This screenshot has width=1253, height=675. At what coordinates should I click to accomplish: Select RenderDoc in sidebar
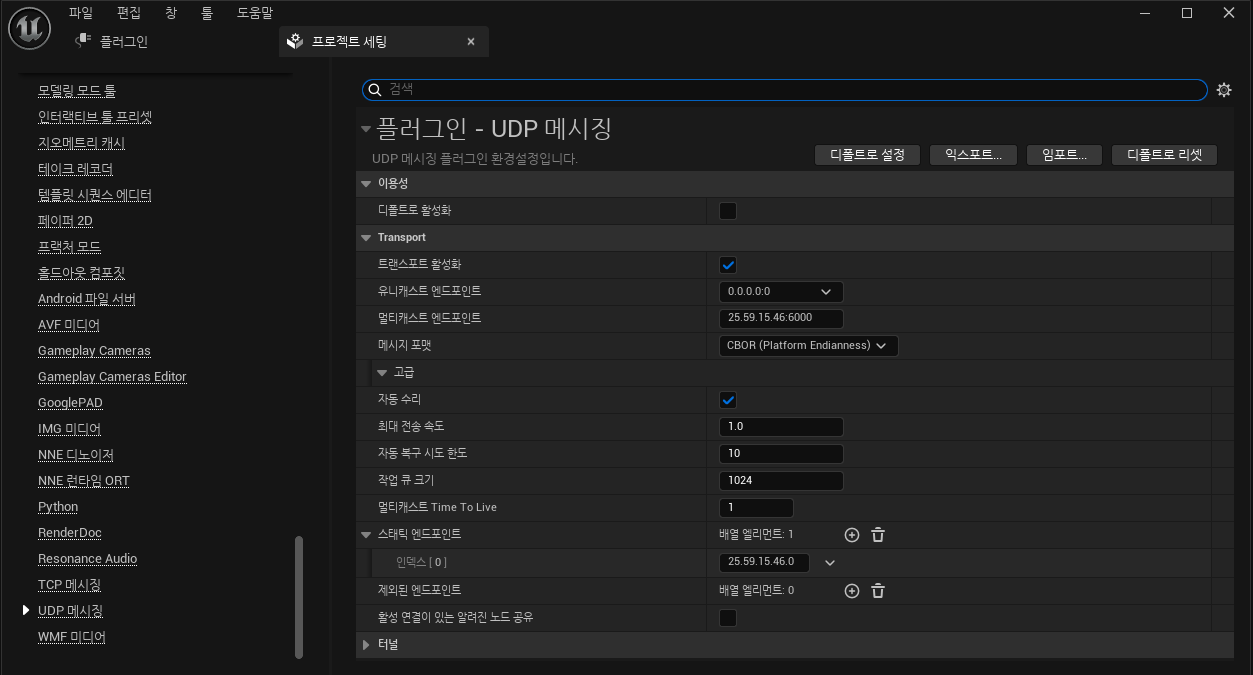[x=70, y=533]
